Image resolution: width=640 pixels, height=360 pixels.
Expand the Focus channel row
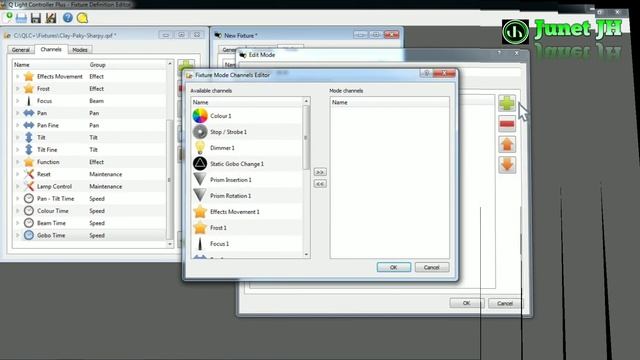tap(18, 101)
